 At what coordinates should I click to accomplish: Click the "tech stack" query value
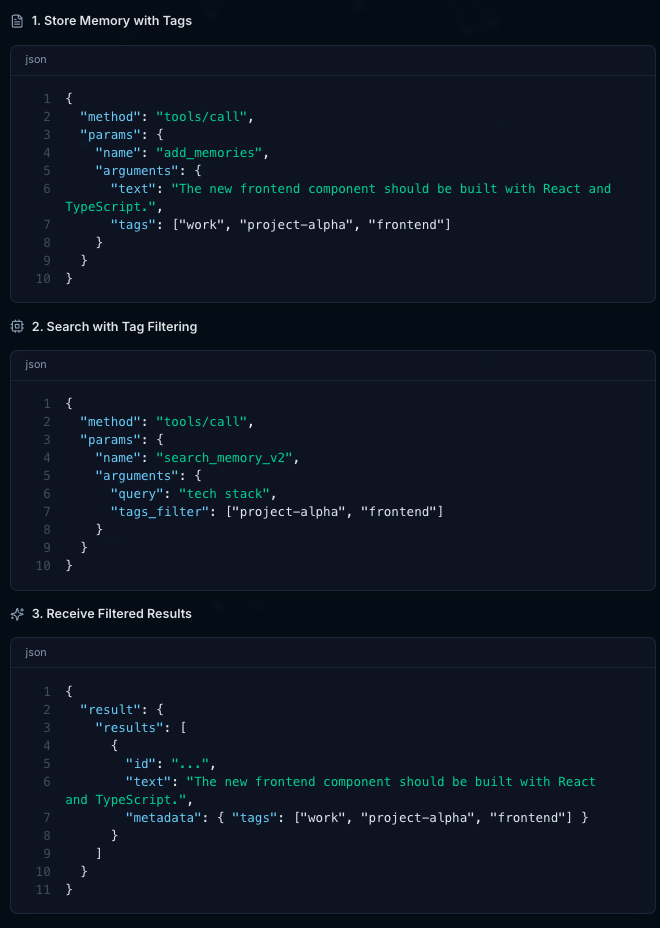coord(226,494)
